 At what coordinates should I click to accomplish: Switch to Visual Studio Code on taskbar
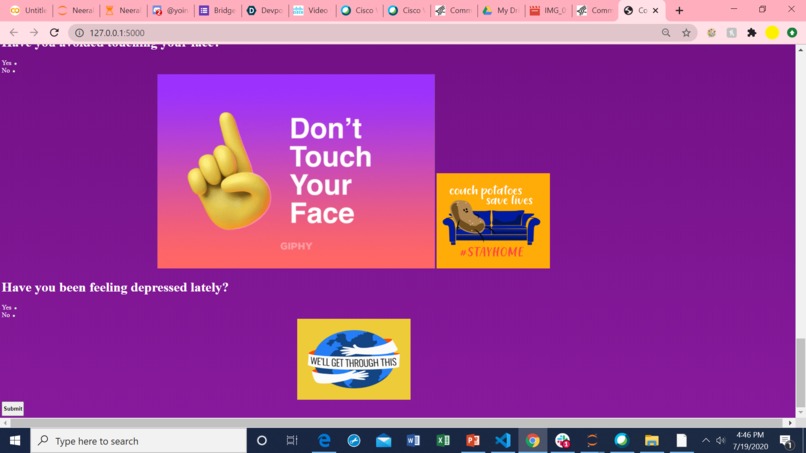coord(503,441)
